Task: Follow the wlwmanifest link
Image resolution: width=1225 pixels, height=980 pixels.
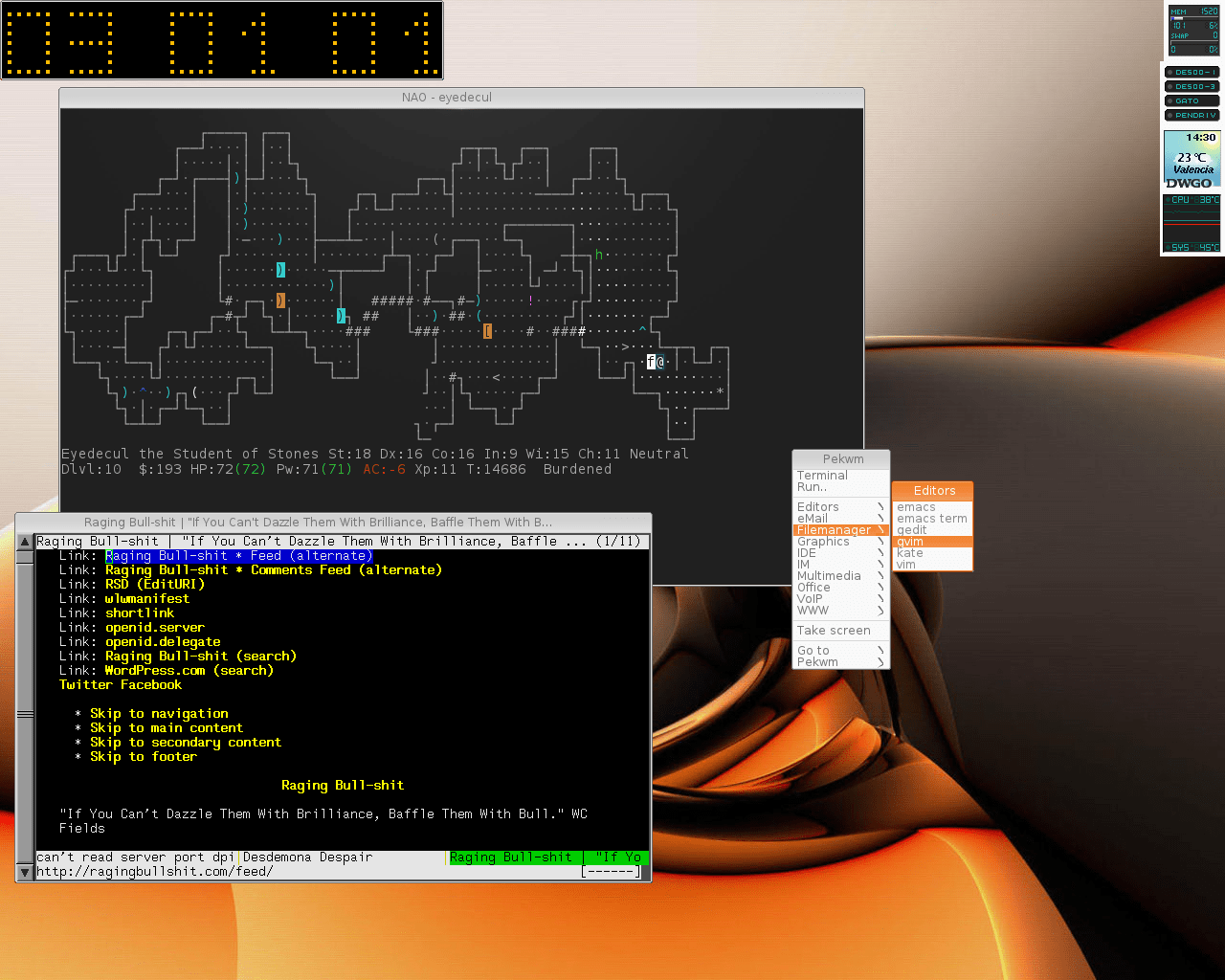Action: (147, 599)
